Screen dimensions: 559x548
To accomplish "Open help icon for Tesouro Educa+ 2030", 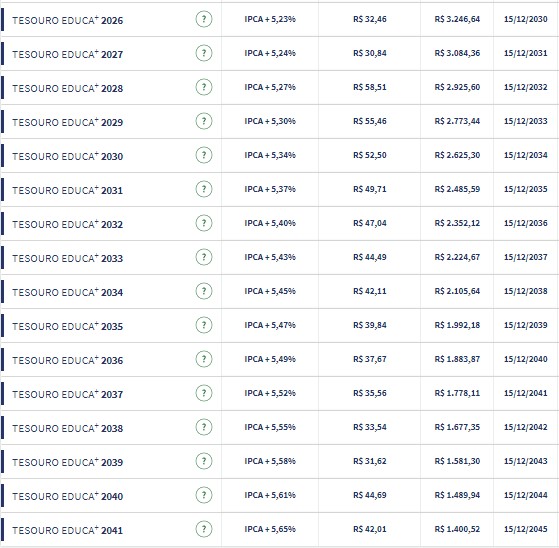I will click(204, 155).
